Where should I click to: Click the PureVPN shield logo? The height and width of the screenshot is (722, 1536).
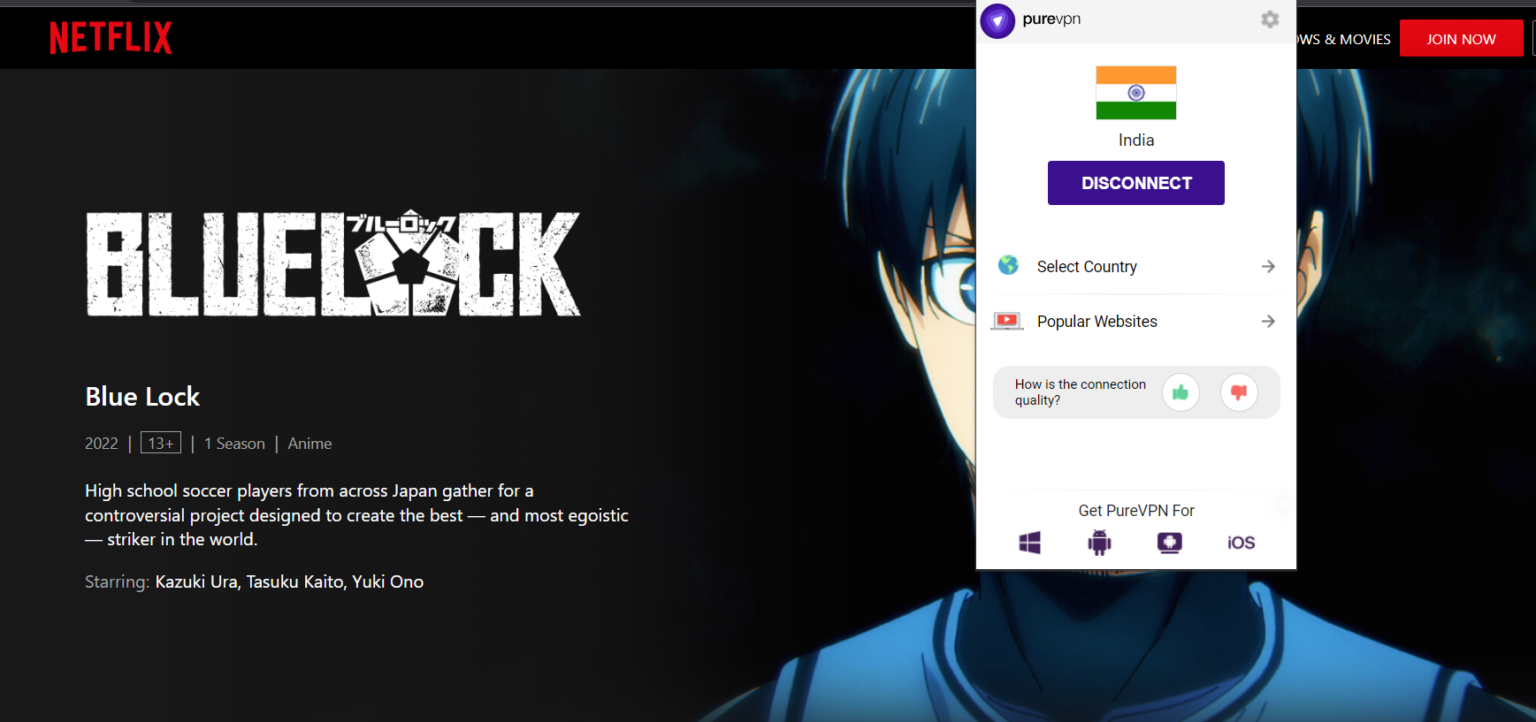pyautogui.click(x=997, y=20)
